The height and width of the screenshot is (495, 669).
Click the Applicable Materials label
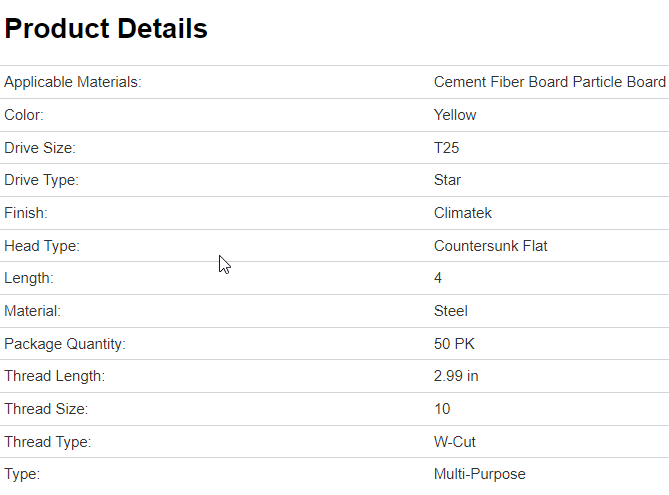pyautogui.click(x=73, y=82)
